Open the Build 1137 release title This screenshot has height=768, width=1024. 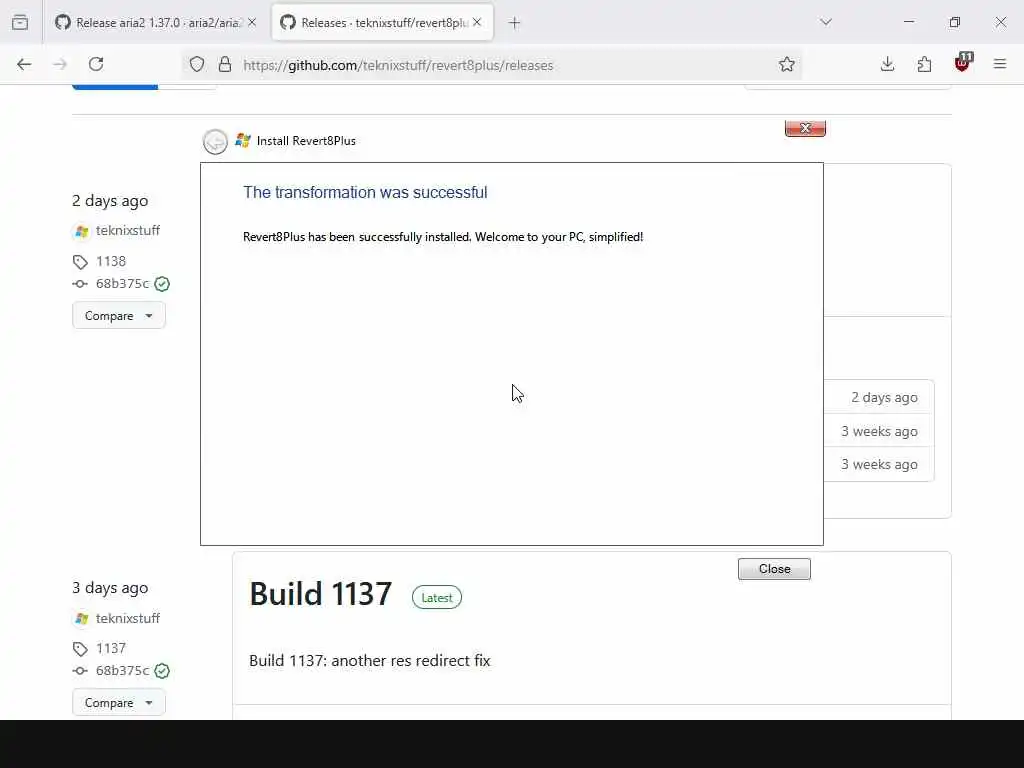pyautogui.click(x=321, y=594)
